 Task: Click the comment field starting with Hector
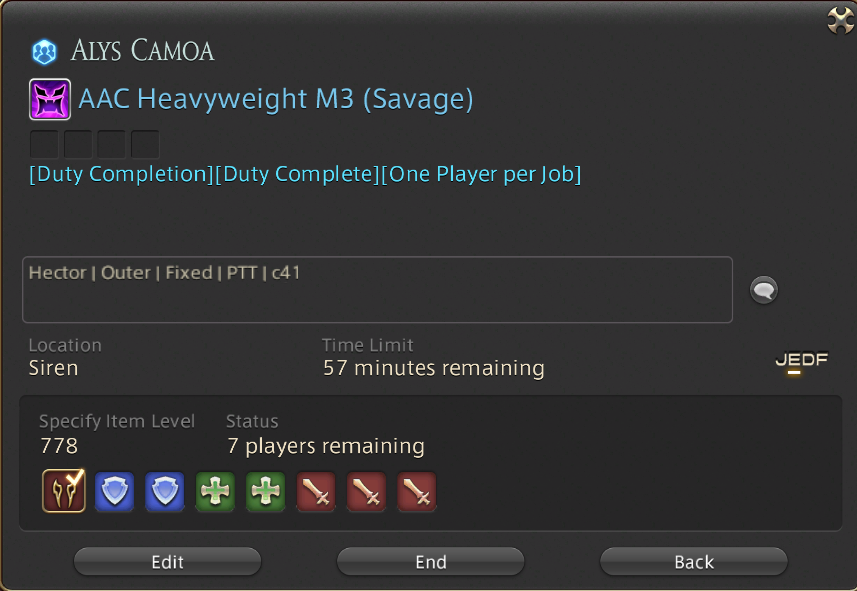tap(377, 290)
